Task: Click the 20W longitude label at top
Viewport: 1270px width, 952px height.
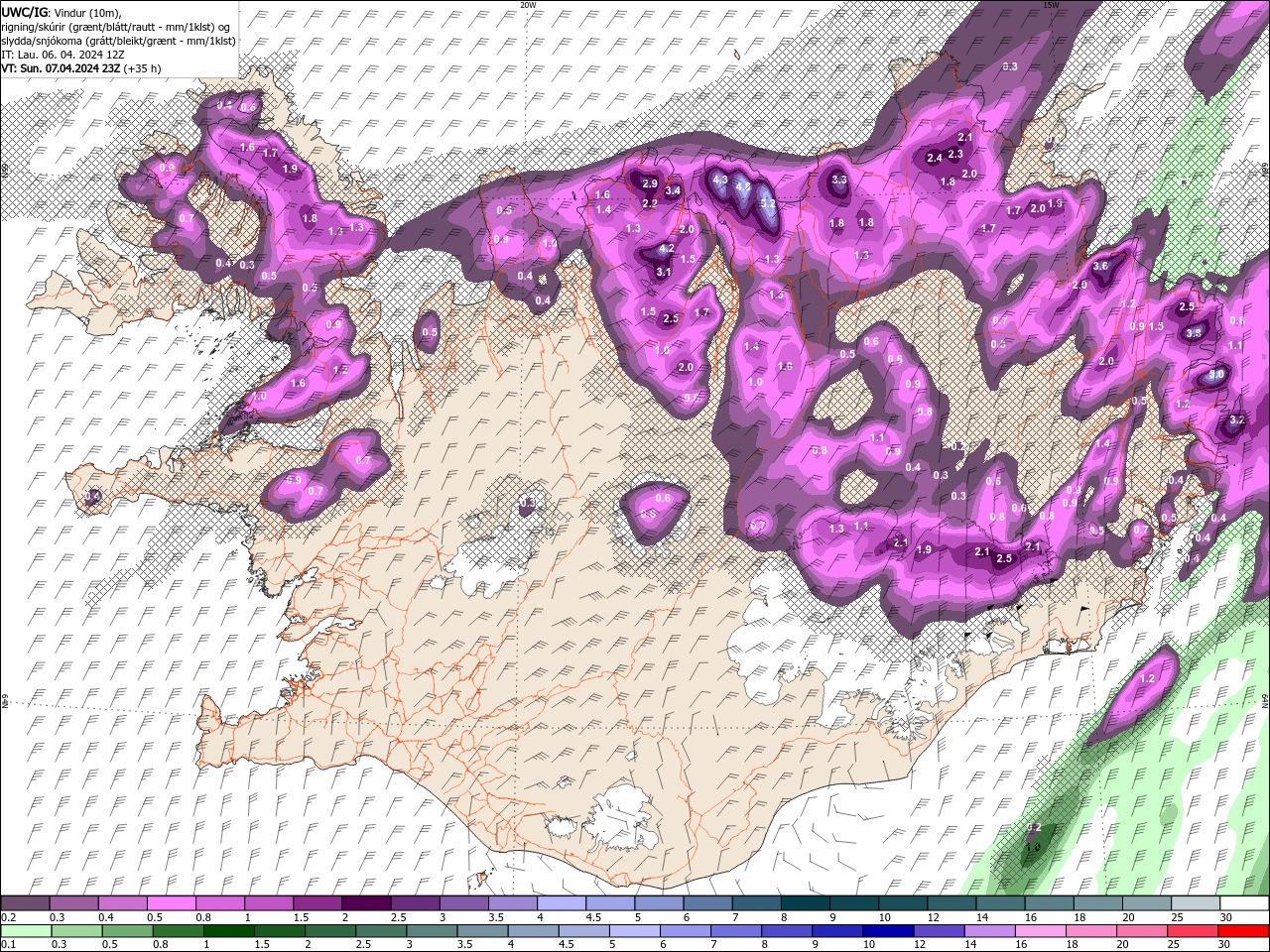Action: (x=528, y=5)
